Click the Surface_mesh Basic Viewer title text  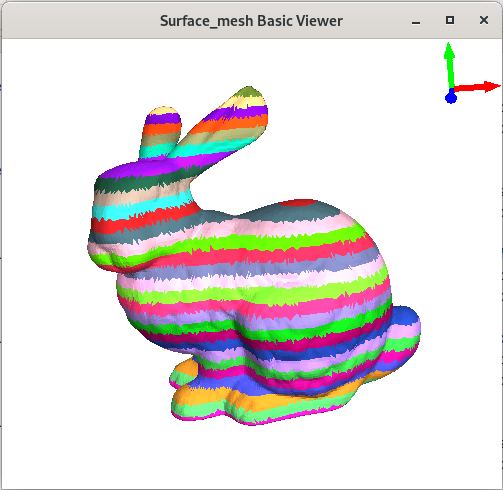[x=251, y=21]
